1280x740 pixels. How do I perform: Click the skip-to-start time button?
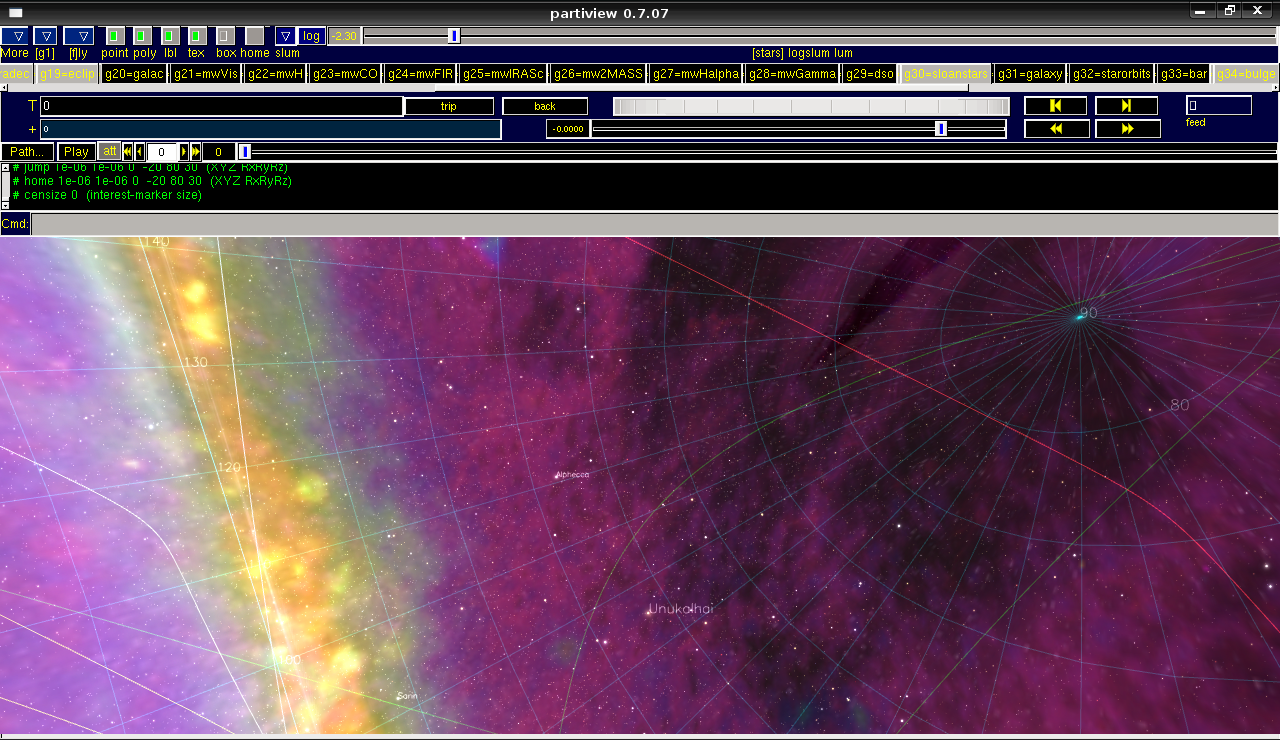click(x=1055, y=106)
